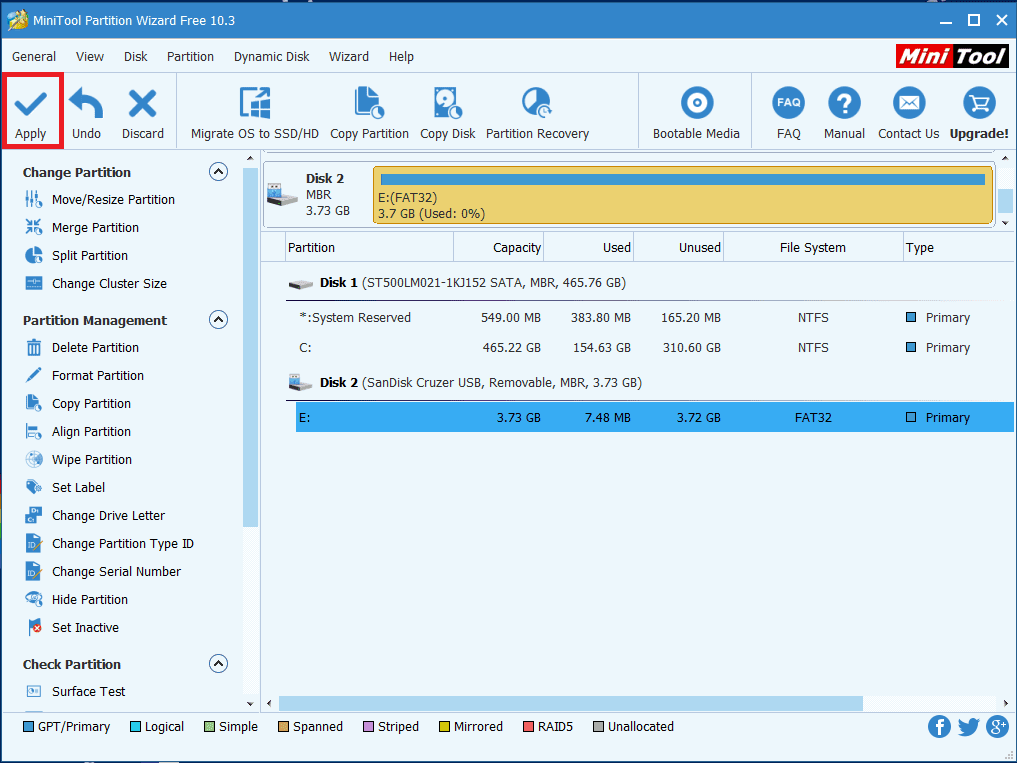Select the E:(FAT32) partition bar in disk map

click(x=683, y=195)
